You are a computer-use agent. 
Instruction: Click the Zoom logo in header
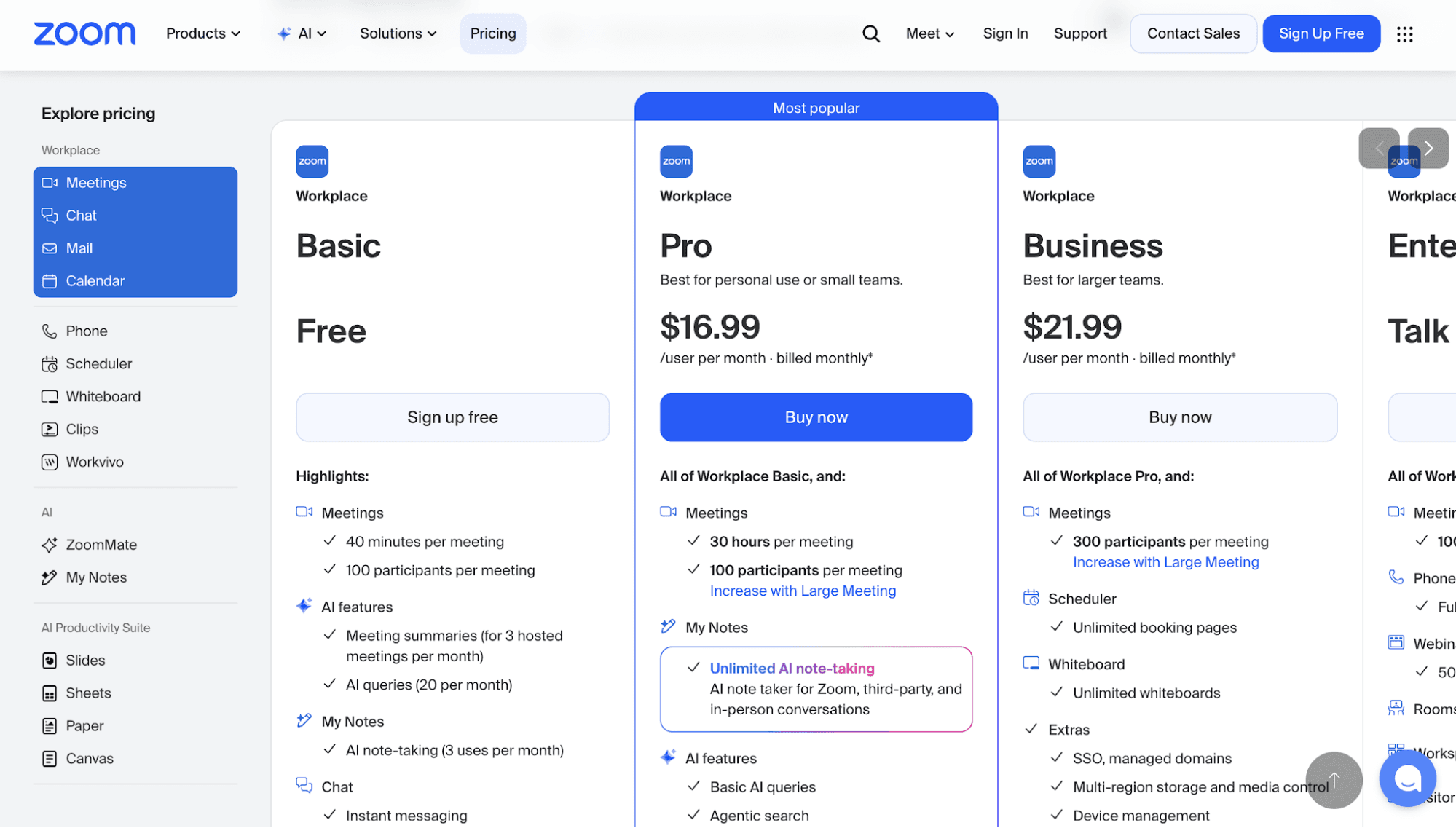[84, 33]
